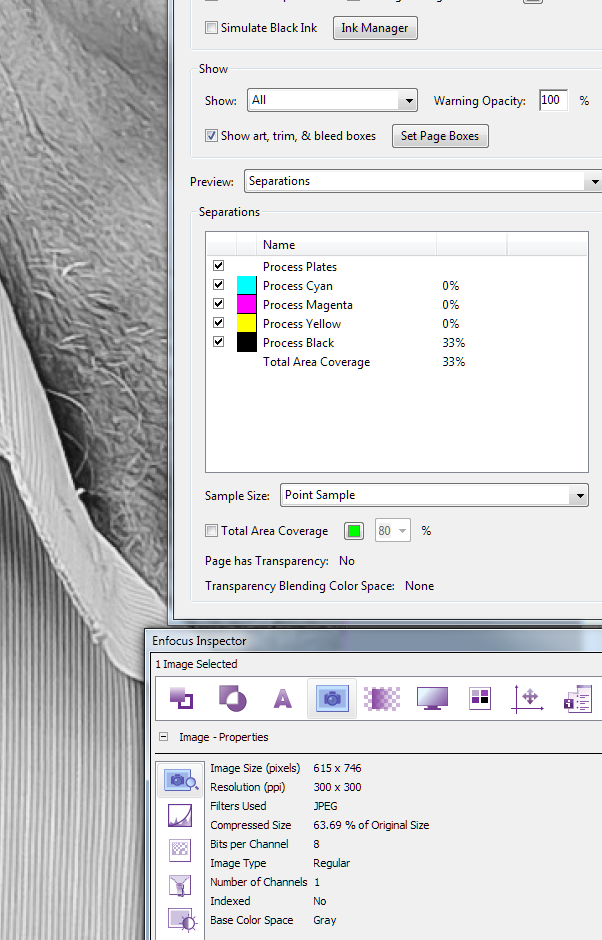Viewport: 602px width, 940px height.
Task: Open the Fill category in Enfocus Inspector
Action: (x=181, y=698)
